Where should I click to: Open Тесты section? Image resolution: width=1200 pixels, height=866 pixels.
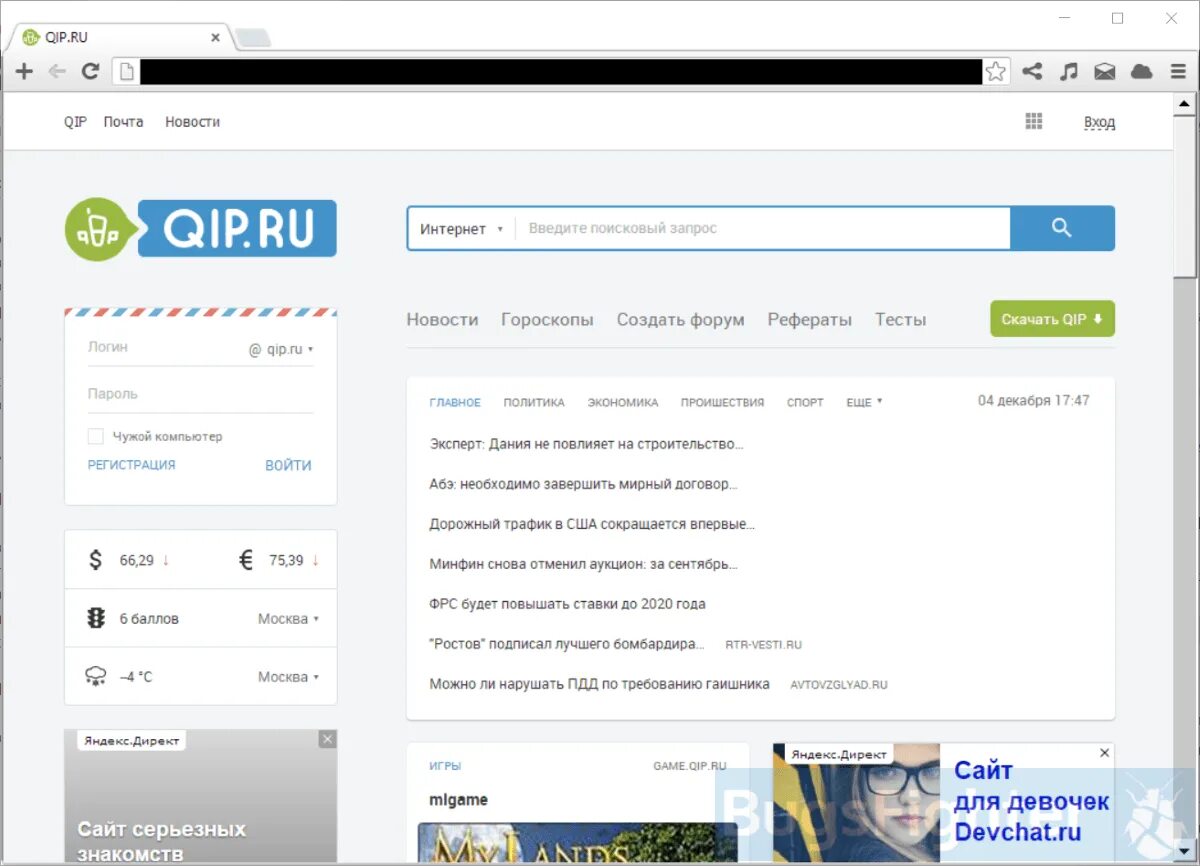[900, 320]
